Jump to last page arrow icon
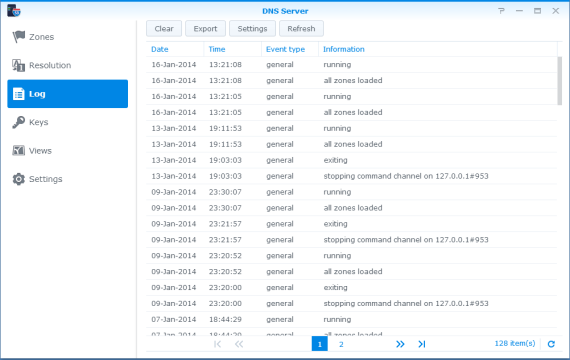Image resolution: width=570 pixels, height=360 pixels. click(x=422, y=344)
